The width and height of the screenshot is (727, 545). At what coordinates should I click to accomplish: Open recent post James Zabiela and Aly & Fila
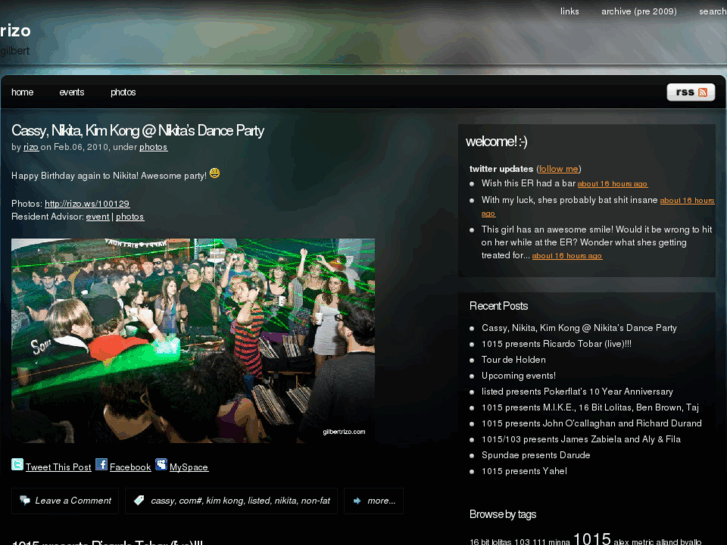[581, 439]
